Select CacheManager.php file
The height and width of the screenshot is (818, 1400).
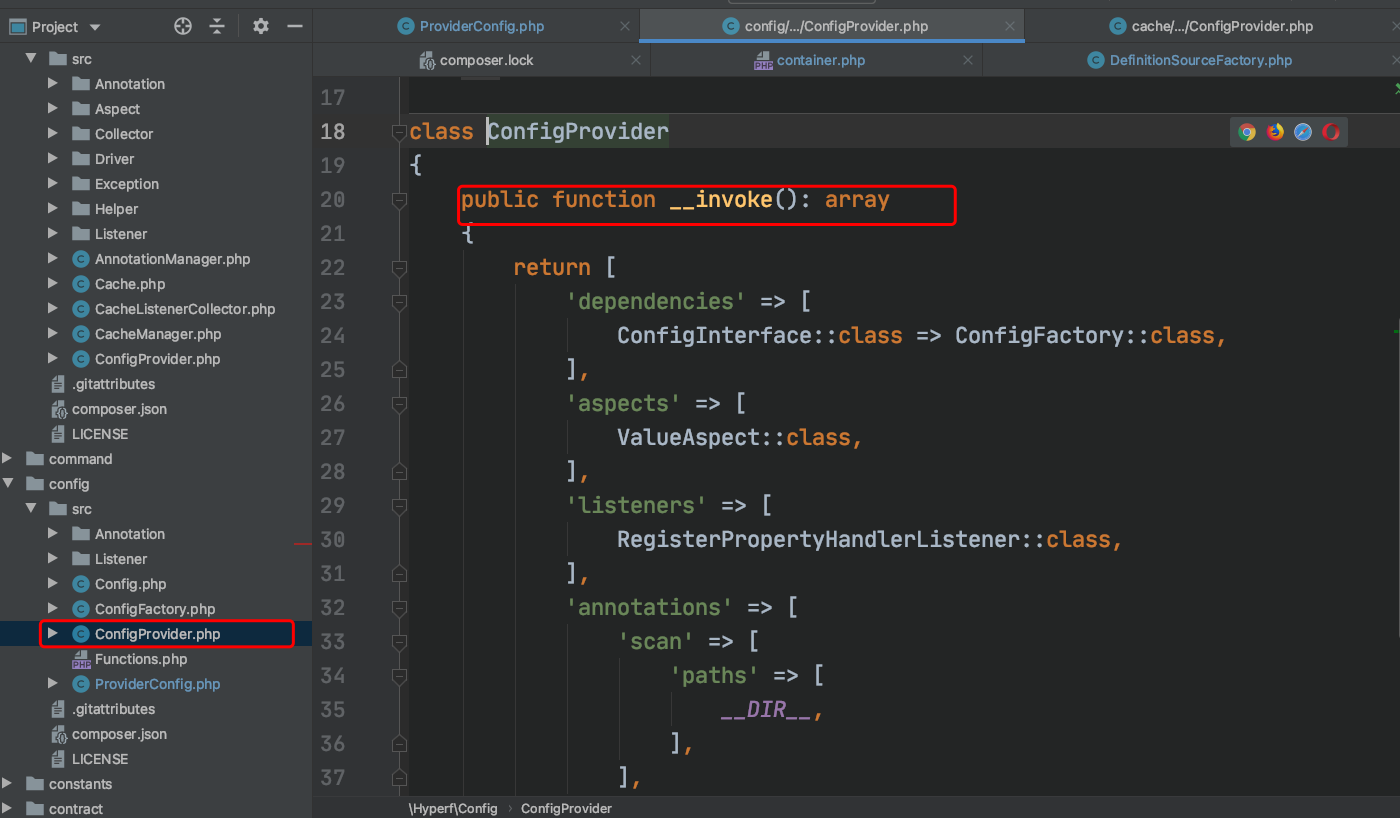158,334
